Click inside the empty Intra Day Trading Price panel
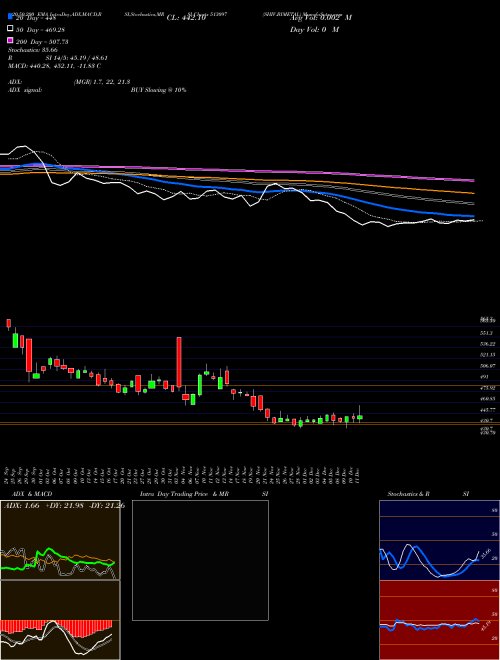Viewport: 500px width, 660px height. 200,560
